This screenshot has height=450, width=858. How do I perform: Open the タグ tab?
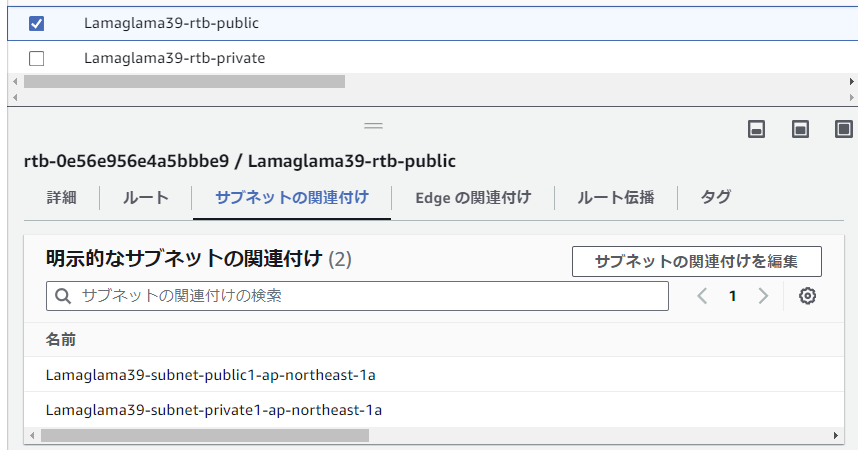pyautogui.click(x=716, y=198)
